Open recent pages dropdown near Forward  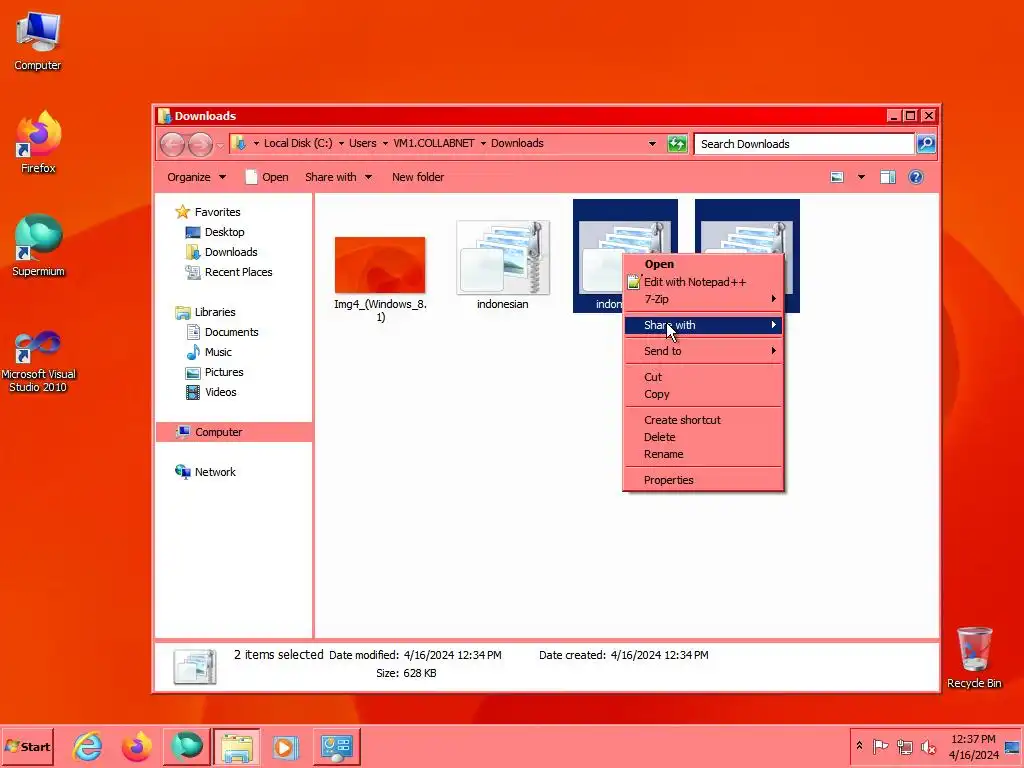tap(220, 144)
